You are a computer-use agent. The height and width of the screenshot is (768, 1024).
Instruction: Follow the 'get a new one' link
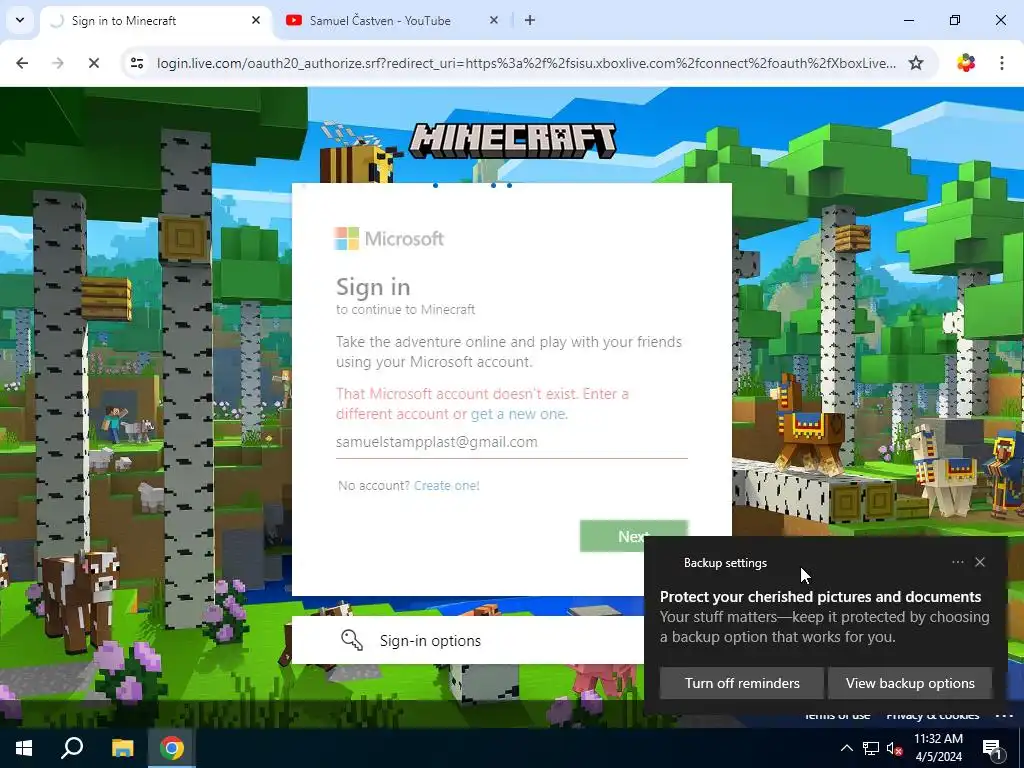click(x=519, y=414)
